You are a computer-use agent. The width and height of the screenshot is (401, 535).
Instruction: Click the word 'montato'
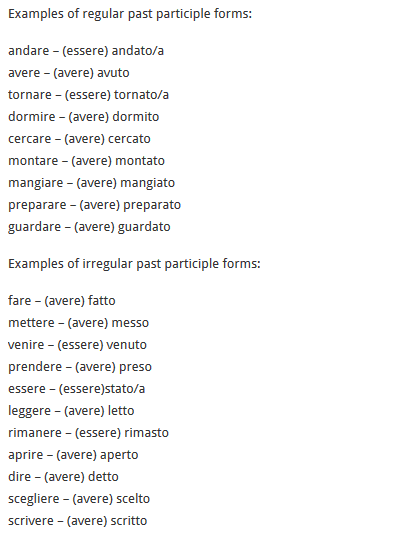tap(141, 161)
